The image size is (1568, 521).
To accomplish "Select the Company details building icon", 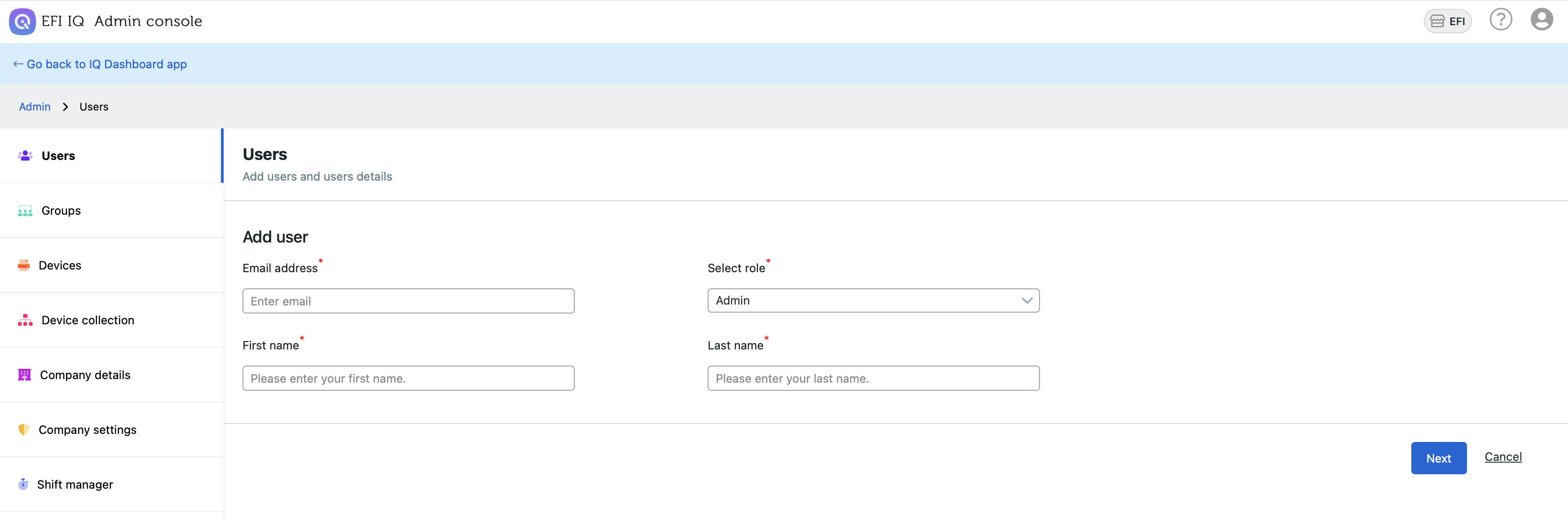I will tap(24, 374).
